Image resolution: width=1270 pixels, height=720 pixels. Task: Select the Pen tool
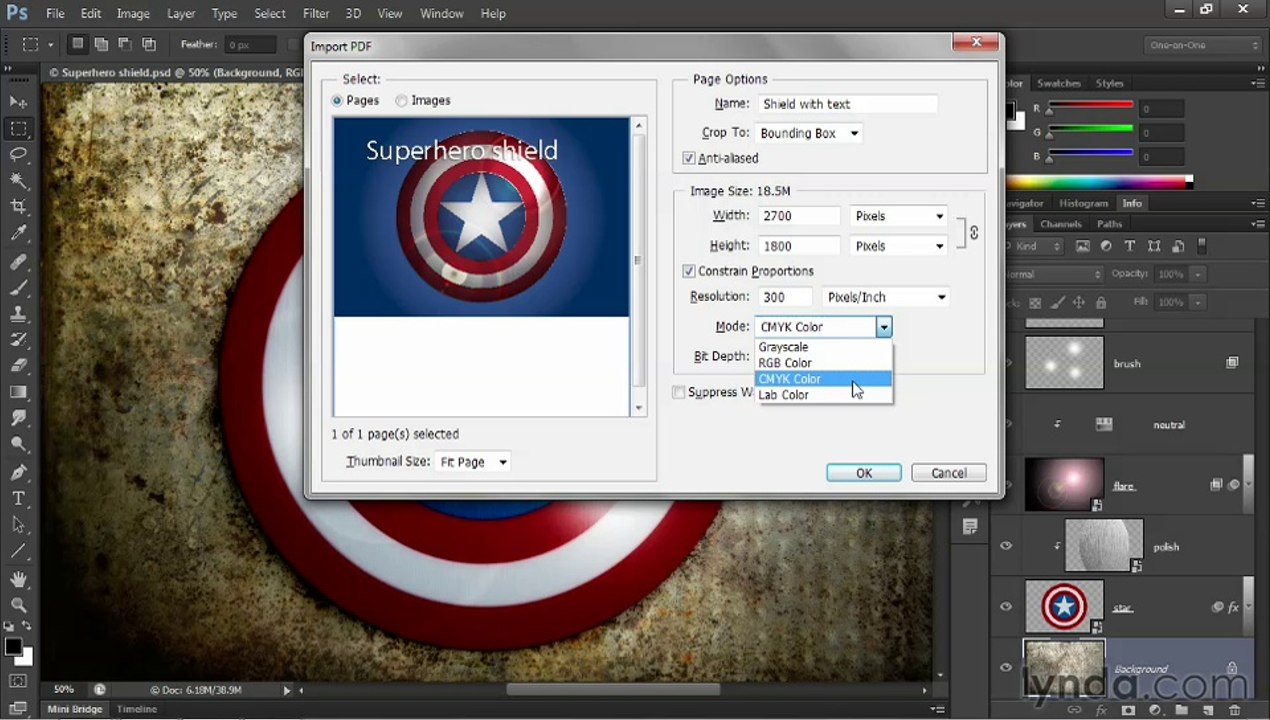point(18,472)
